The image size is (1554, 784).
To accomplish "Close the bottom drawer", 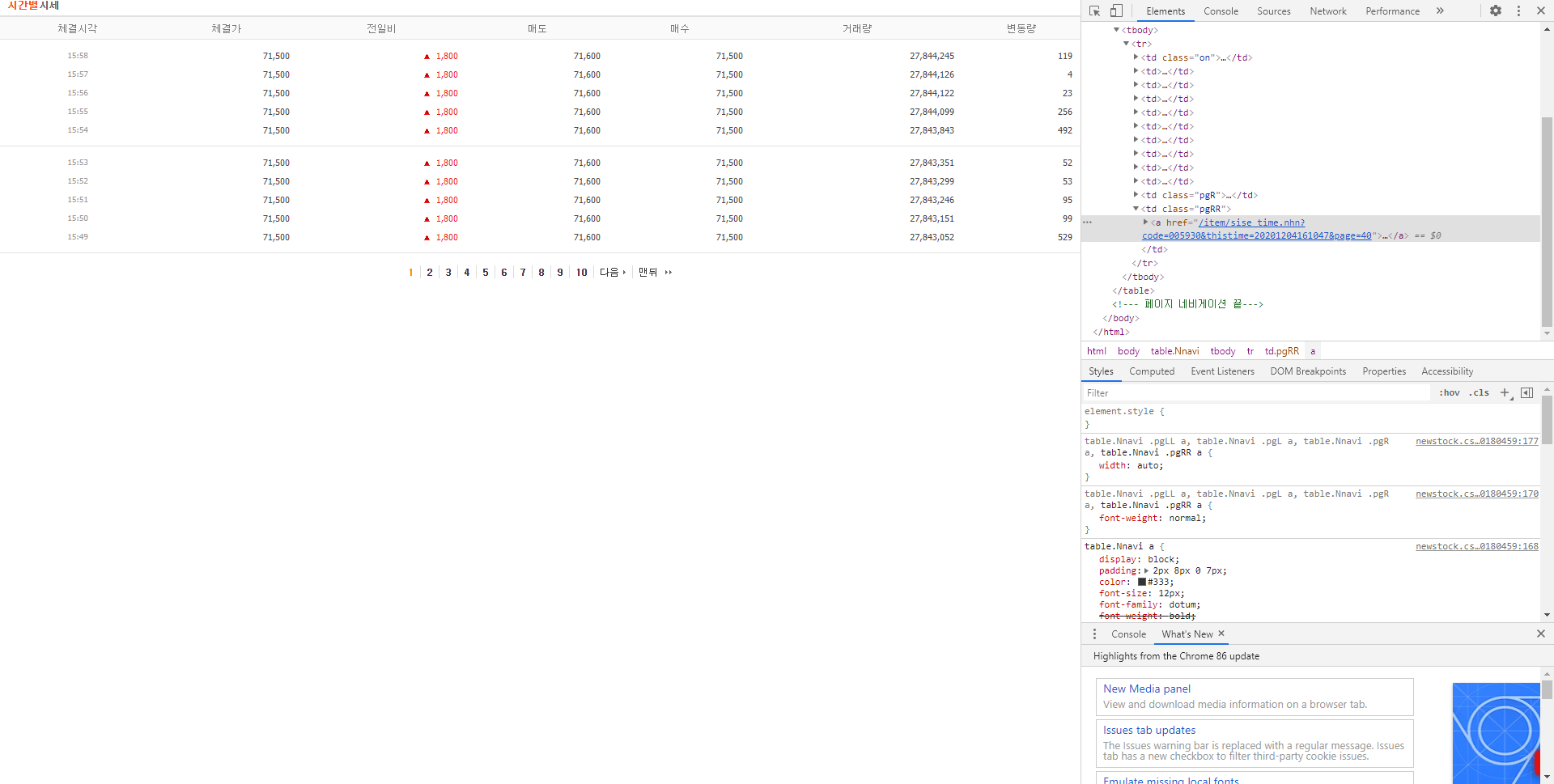I will (x=1541, y=634).
